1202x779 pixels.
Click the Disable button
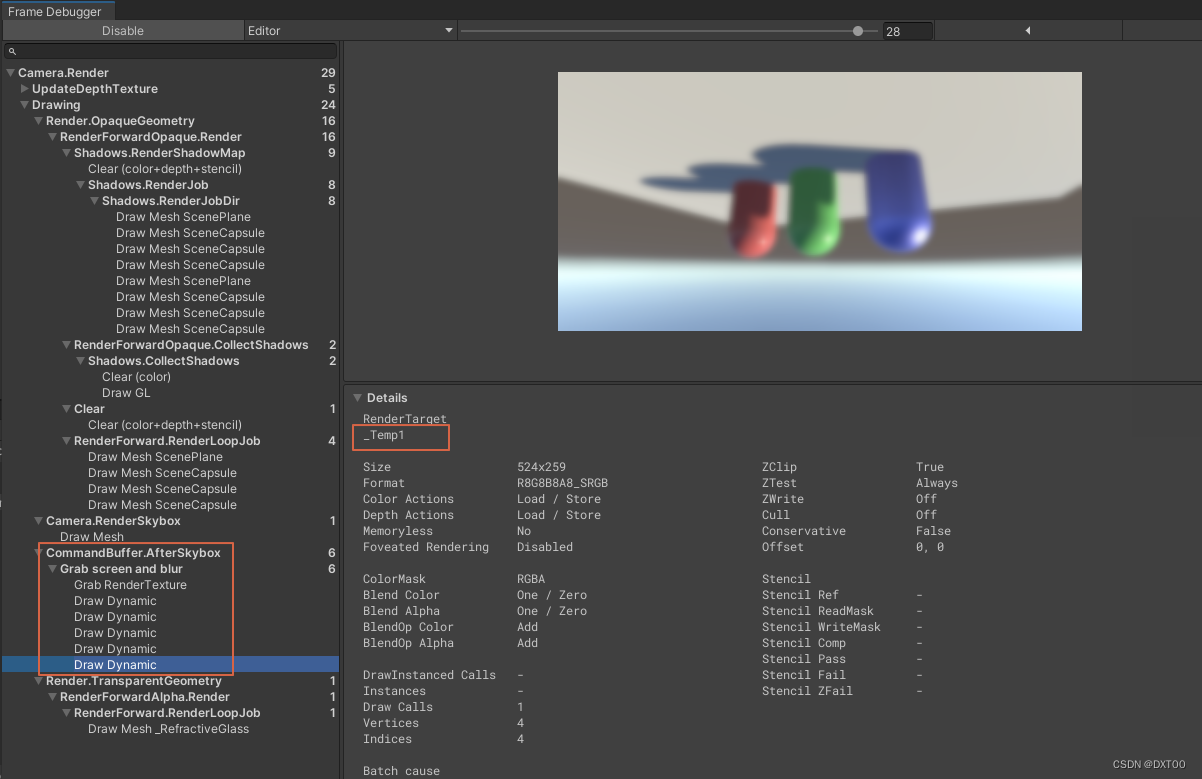[122, 29]
